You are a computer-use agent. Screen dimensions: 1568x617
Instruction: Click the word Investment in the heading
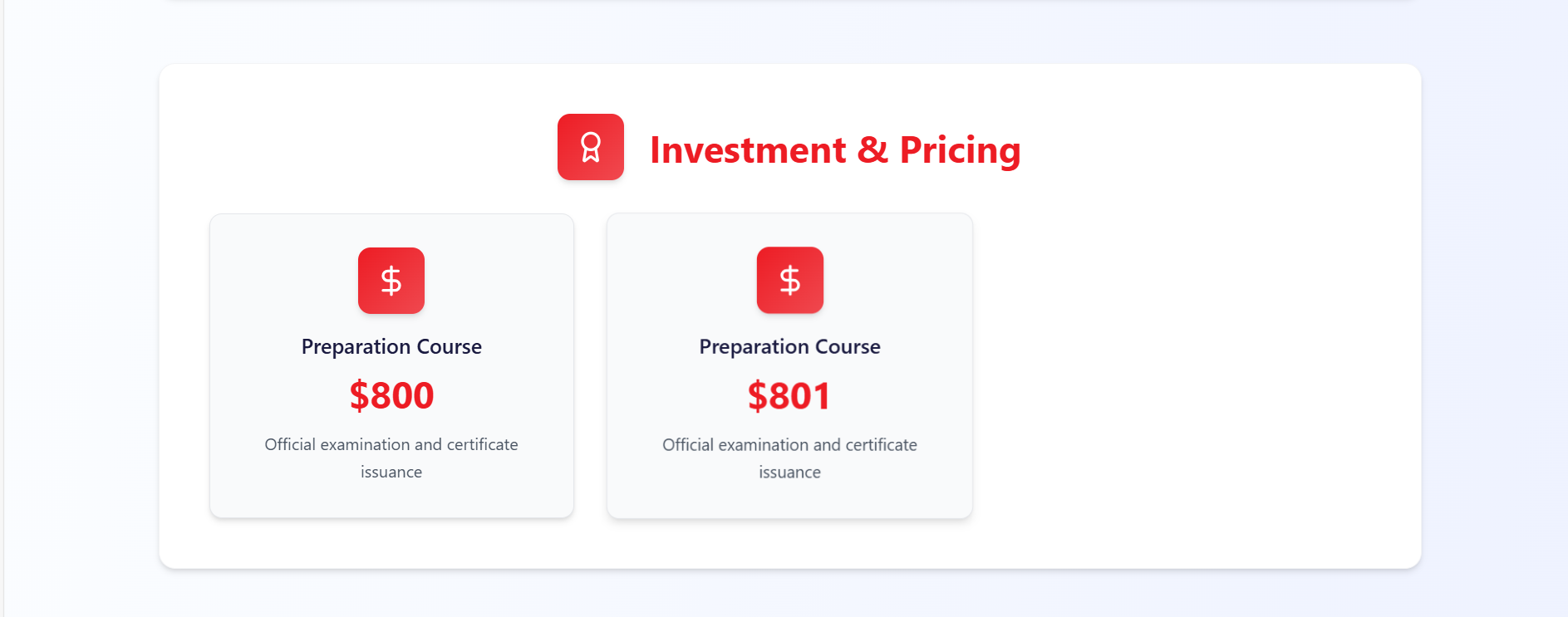click(x=747, y=150)
